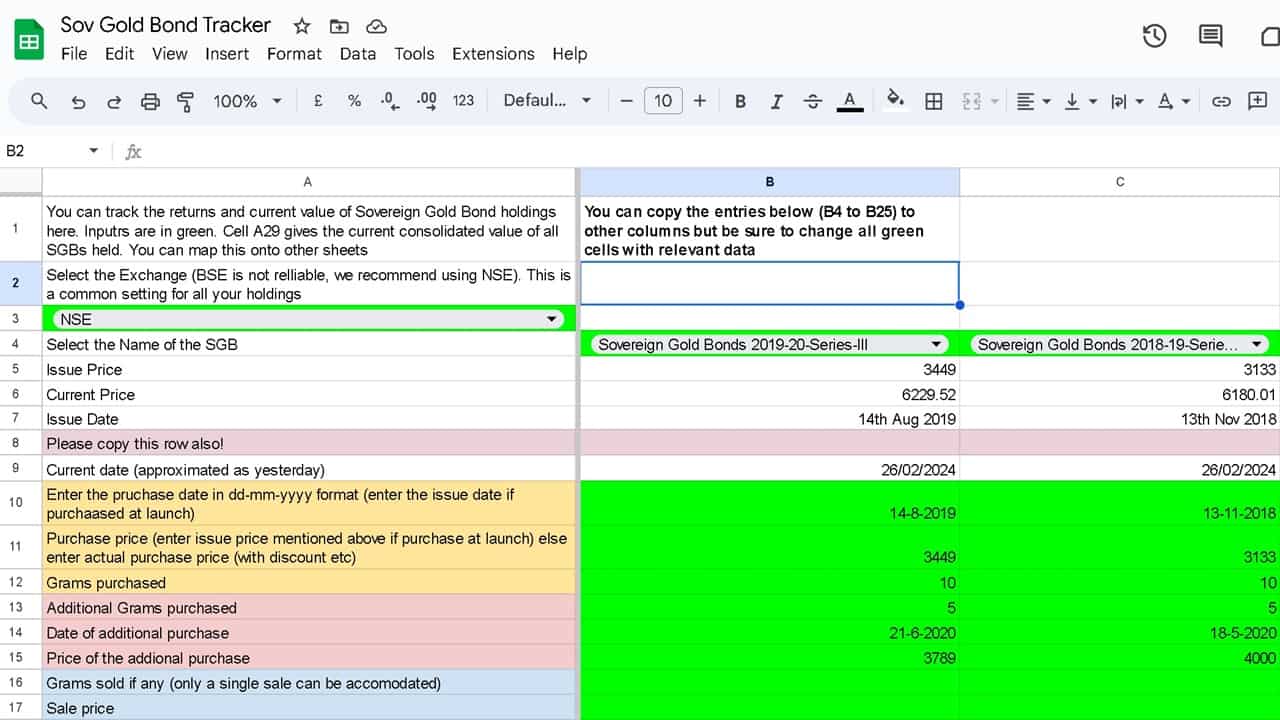
Task: Open the Data menu
Action: 358,54
